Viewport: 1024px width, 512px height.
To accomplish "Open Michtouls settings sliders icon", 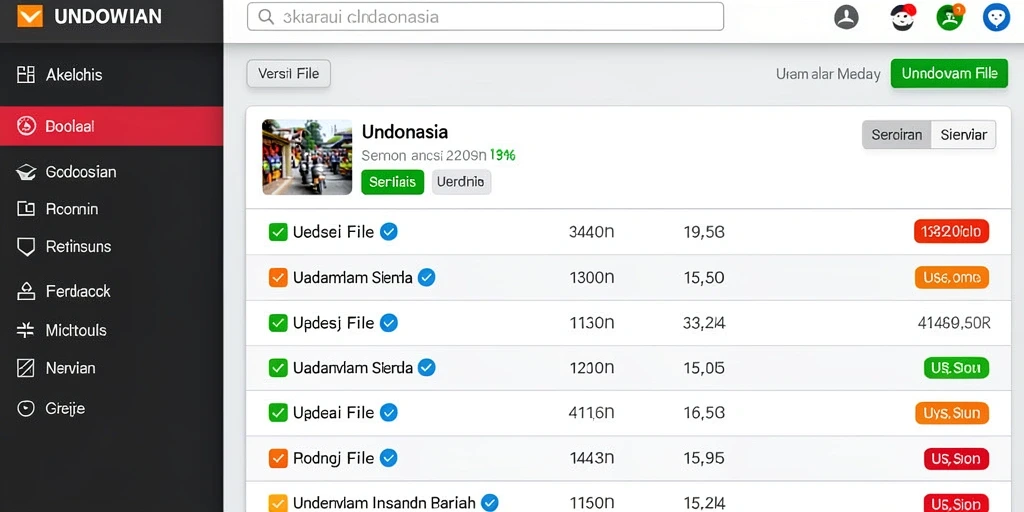I will 25,330.
